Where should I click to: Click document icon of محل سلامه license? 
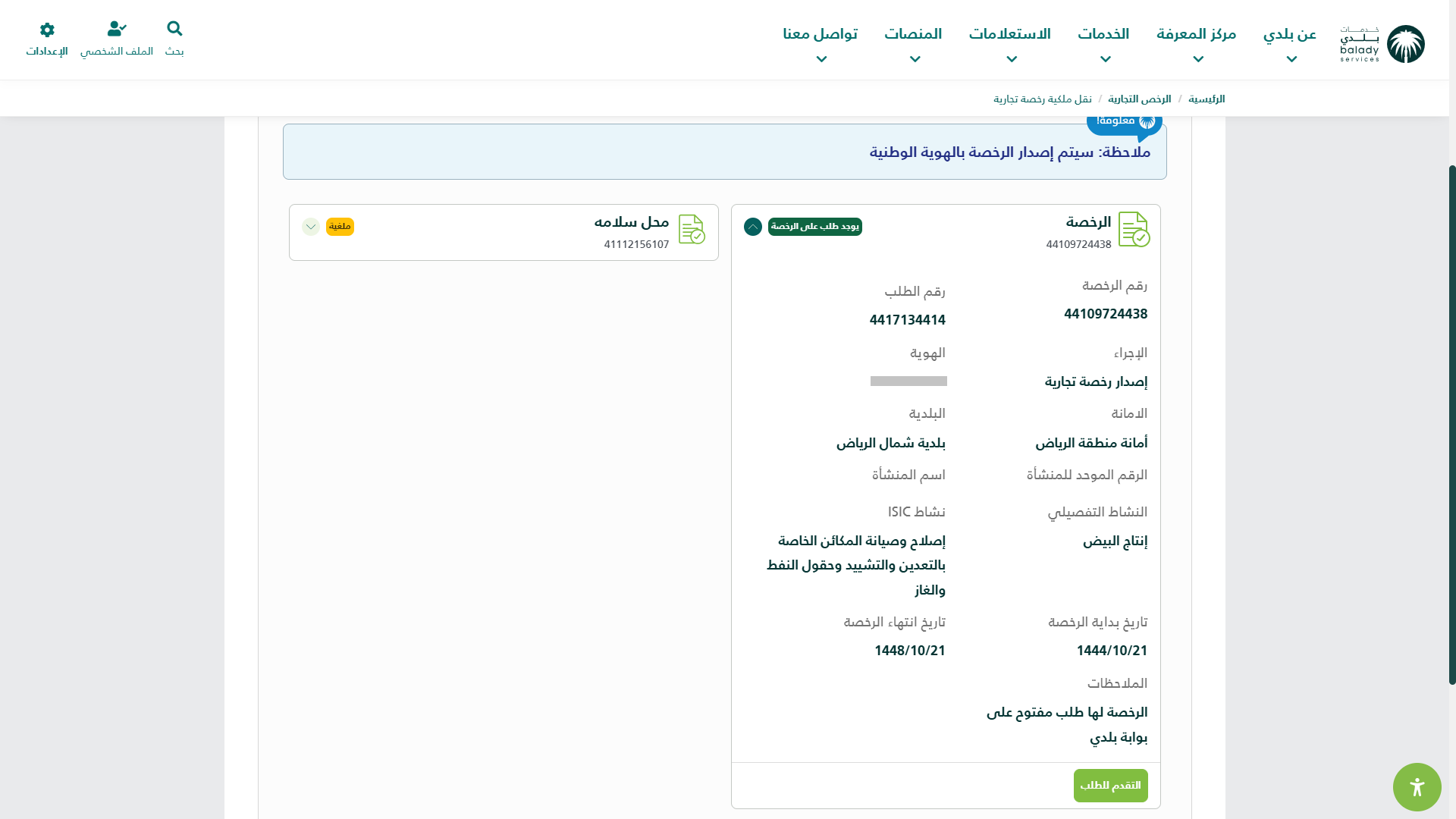coord(691,229)
